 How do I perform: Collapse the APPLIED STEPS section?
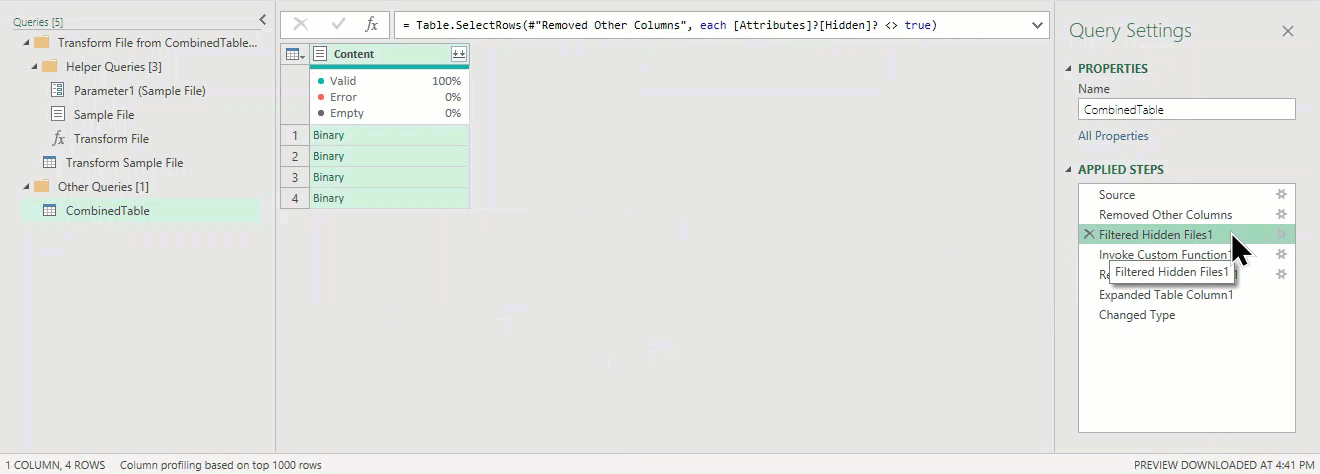(1068, 170)
